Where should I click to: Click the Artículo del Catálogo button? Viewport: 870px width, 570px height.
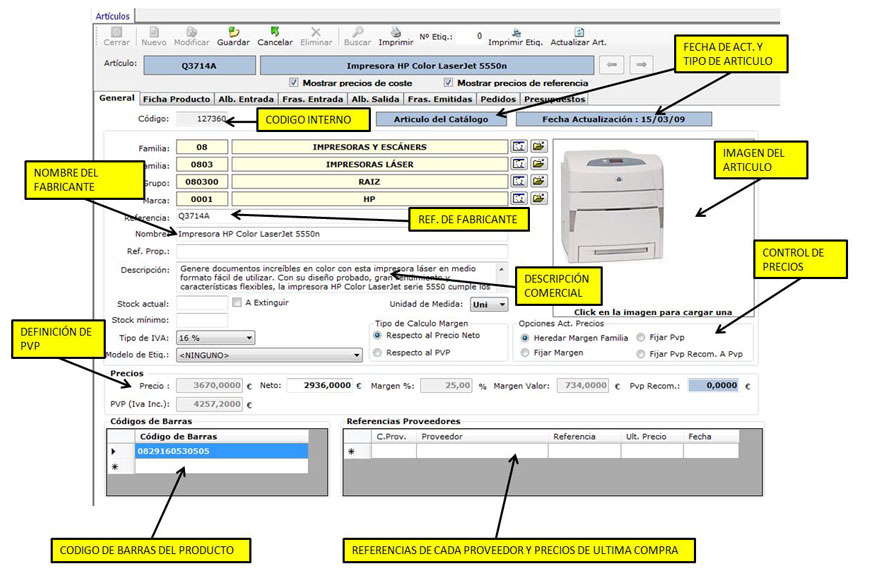tap(441, 119)
